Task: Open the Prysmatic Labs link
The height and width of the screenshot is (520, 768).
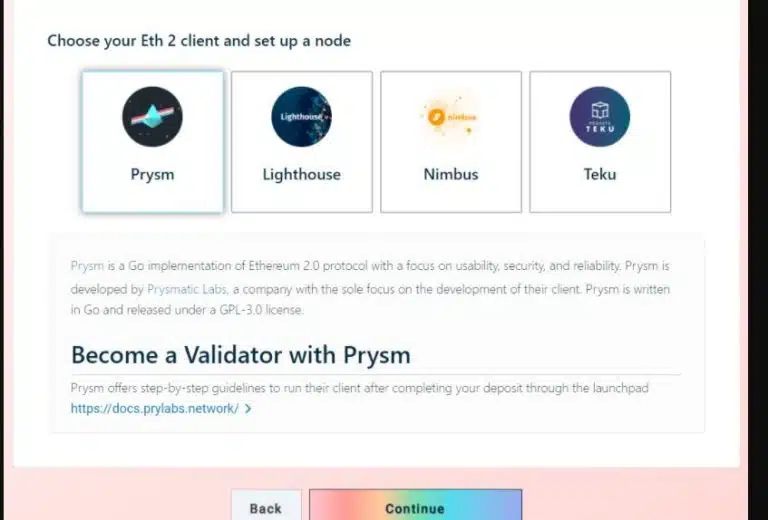Action: point(187,289)
